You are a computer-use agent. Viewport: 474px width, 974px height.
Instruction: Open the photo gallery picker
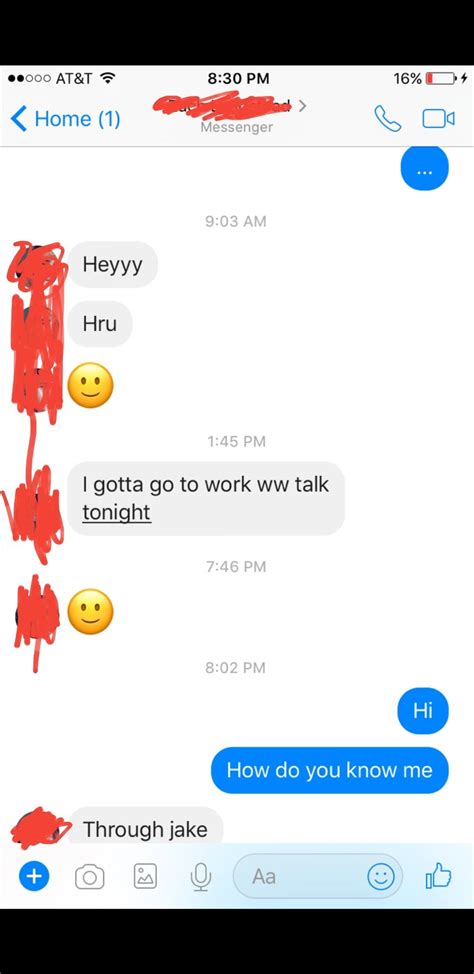[x=145, y=876]
